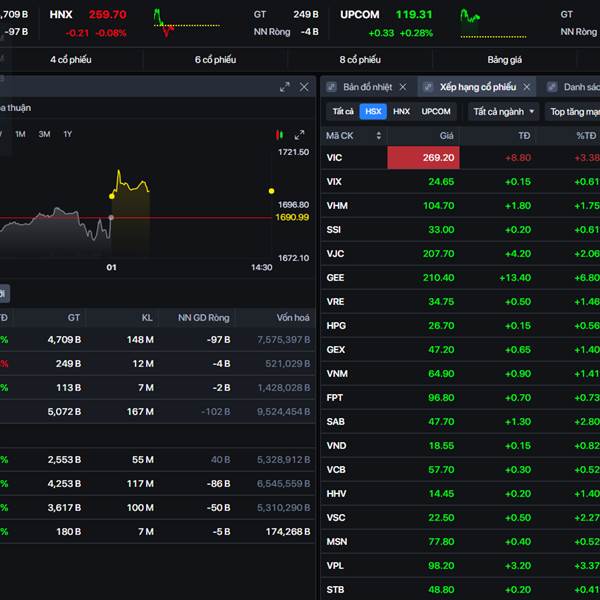Switch to the Bản đồ nhiệt tab
This screenshot has height=600, width=600.
367,87
